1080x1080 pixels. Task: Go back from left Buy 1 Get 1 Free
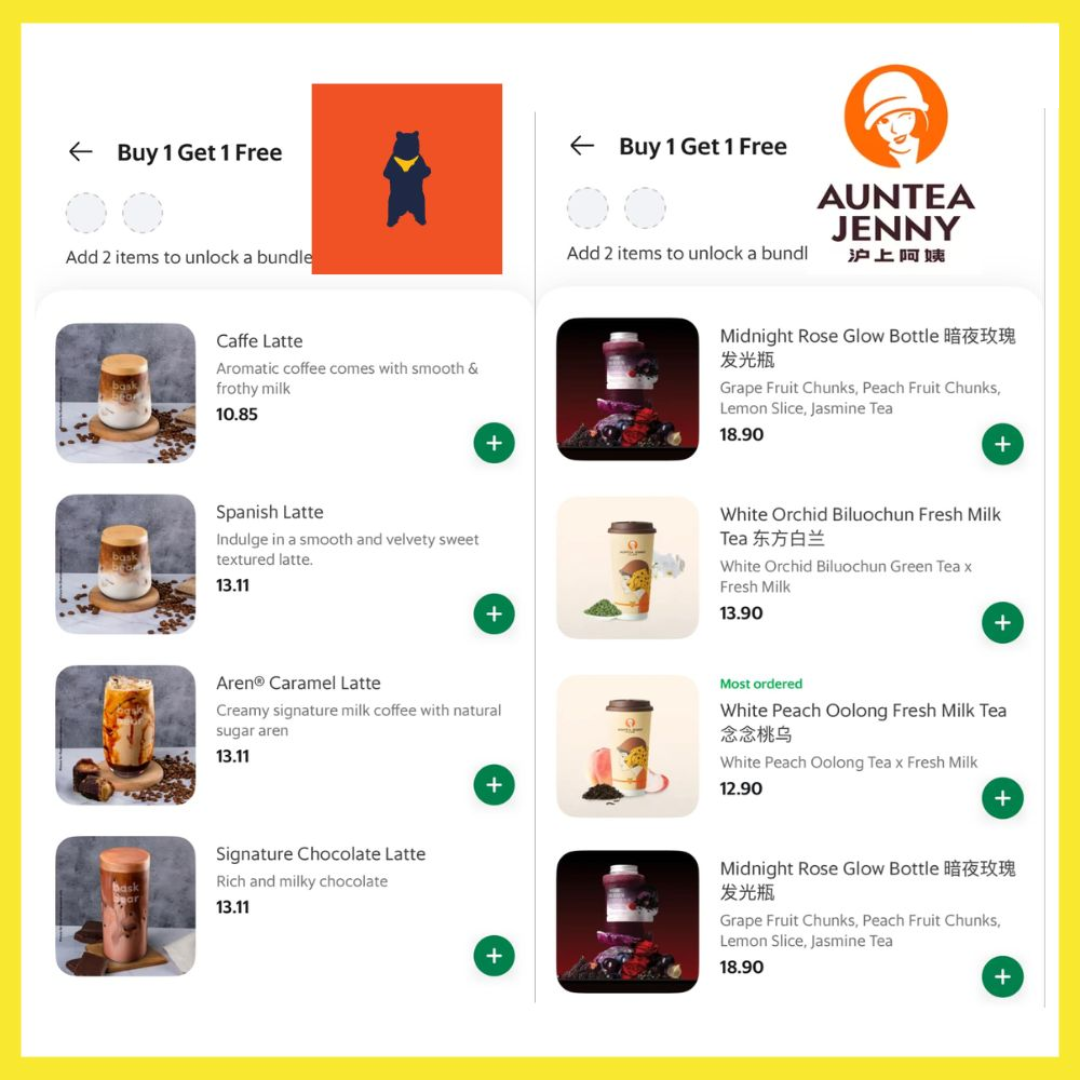81,152
